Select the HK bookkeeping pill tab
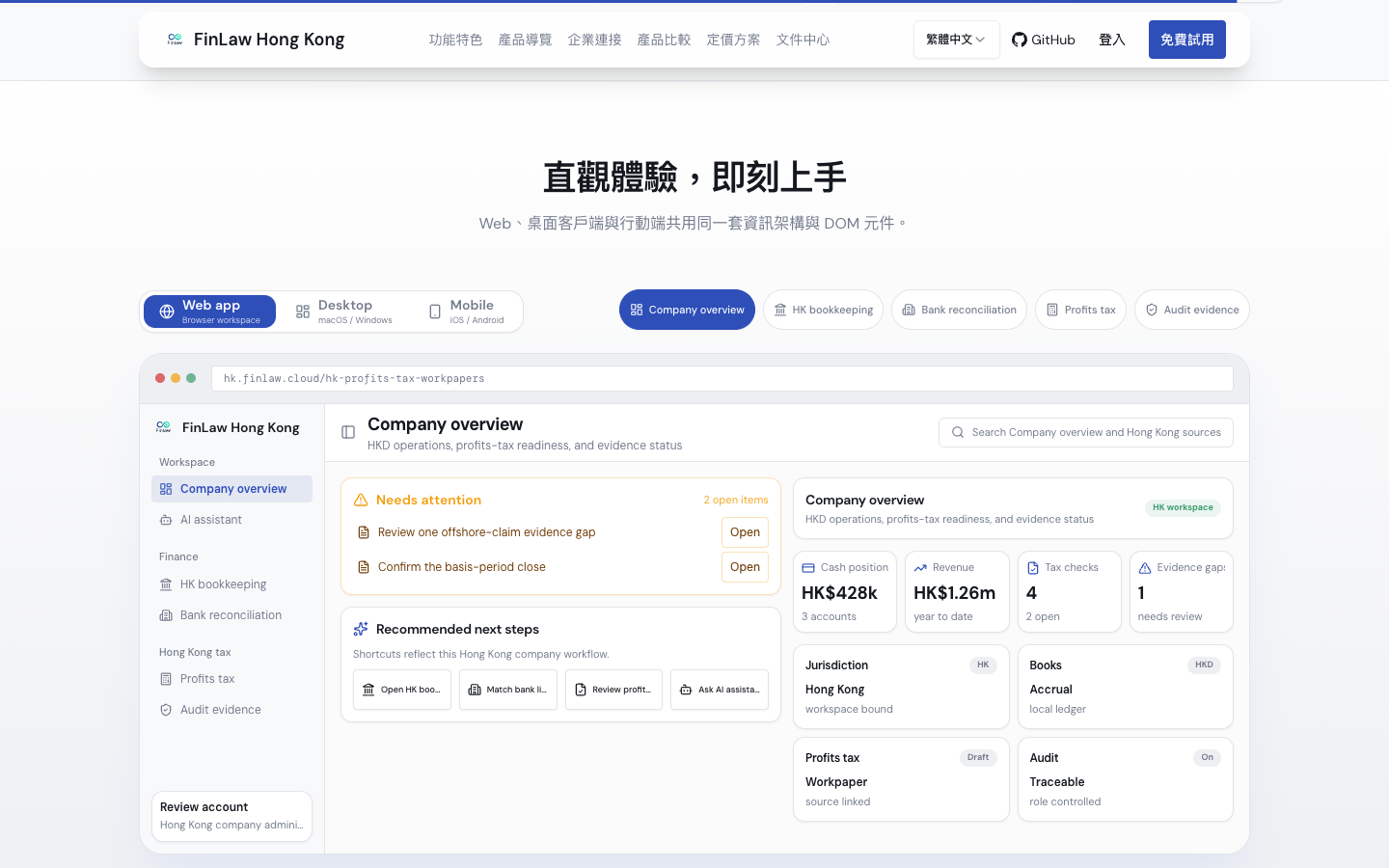 [823, 310]
